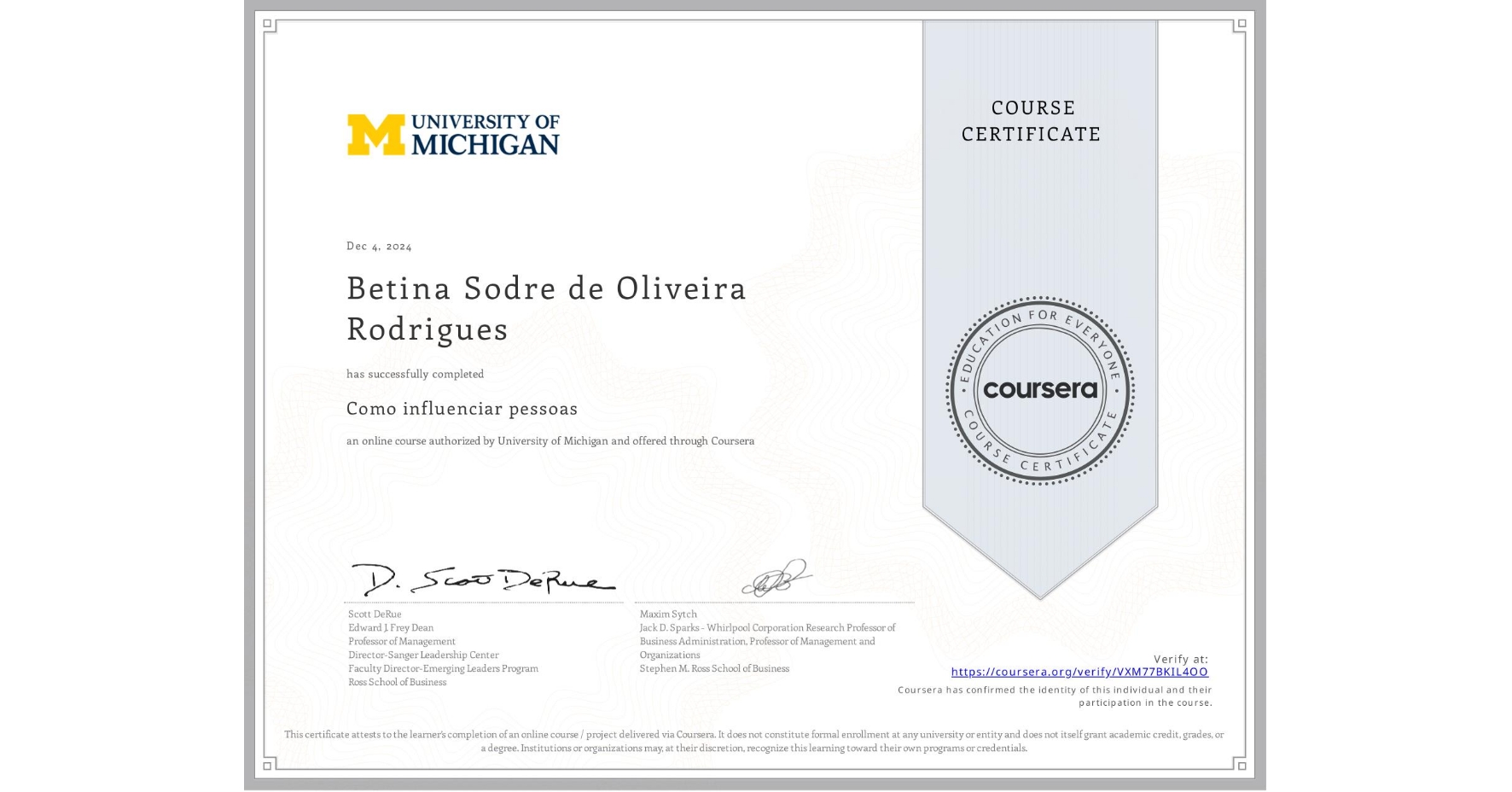The image size is (1512, 792).
Task: Click the recipient name Betina Sodre de Oliveira Rodrigues
Action: (546, 308)
